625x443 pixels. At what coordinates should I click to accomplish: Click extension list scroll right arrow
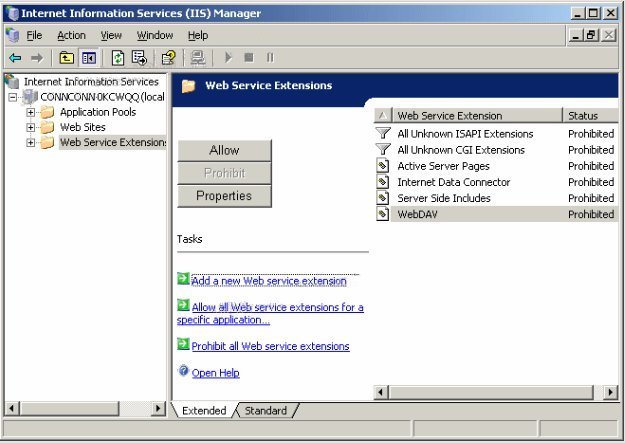[610, 392]
